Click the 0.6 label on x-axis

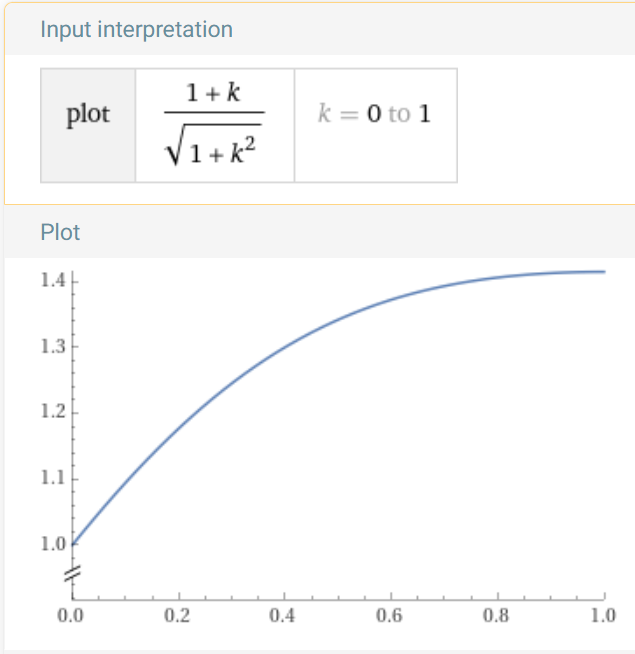point(389,616)
